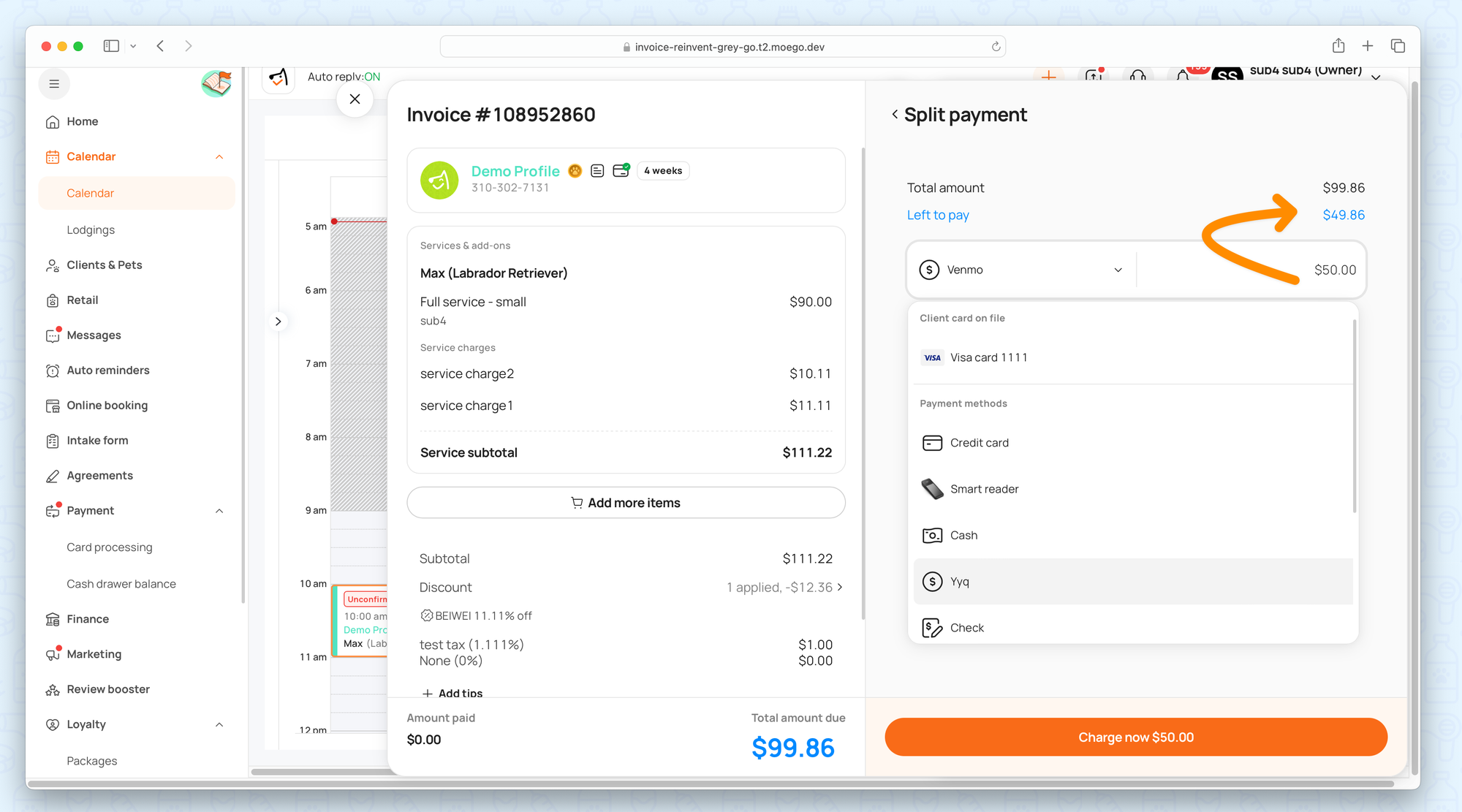Click the browser page reload icon
1462x812 pixels.
coord(996,47)
